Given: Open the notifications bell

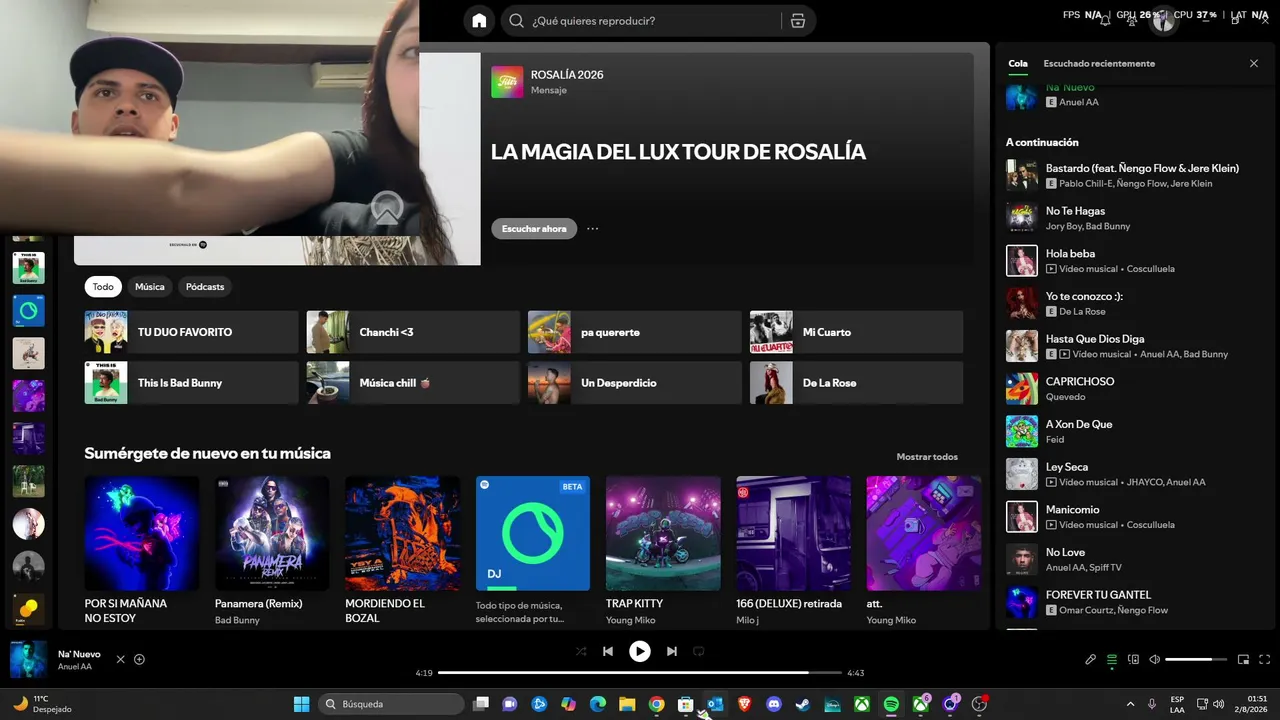Looking at the screenshot, I should coord(1105,20).
